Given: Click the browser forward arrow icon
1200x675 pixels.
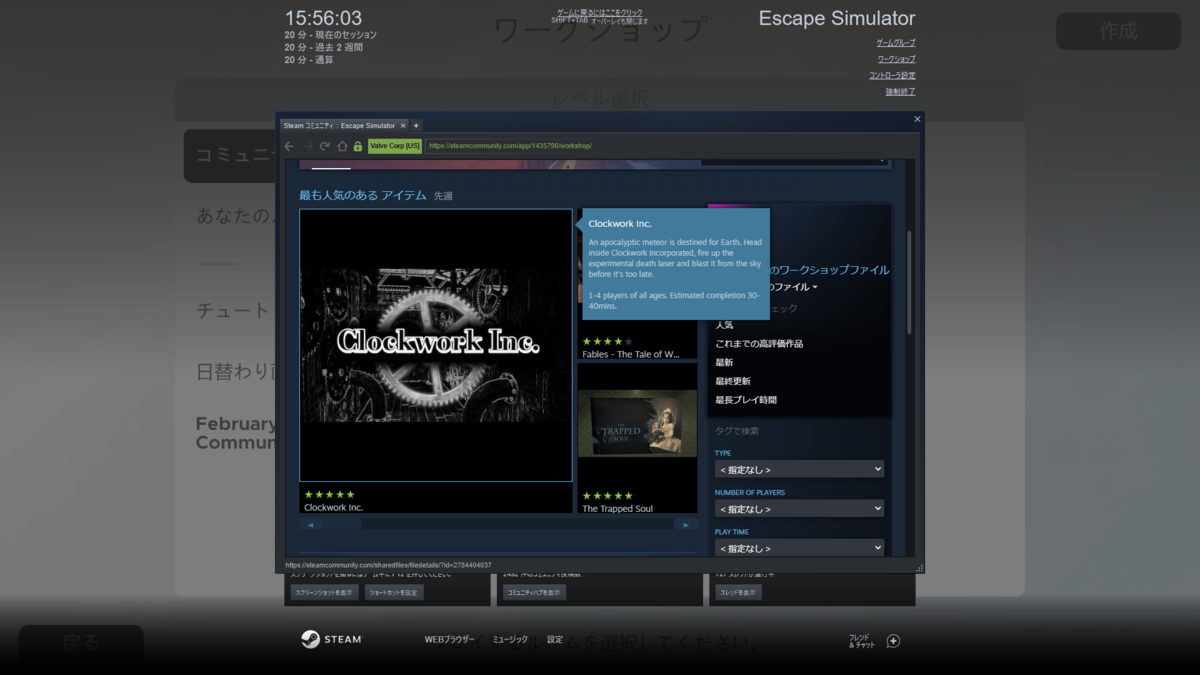Looking at the screenshot, I should pyautogui.click(x=307, y=146).
